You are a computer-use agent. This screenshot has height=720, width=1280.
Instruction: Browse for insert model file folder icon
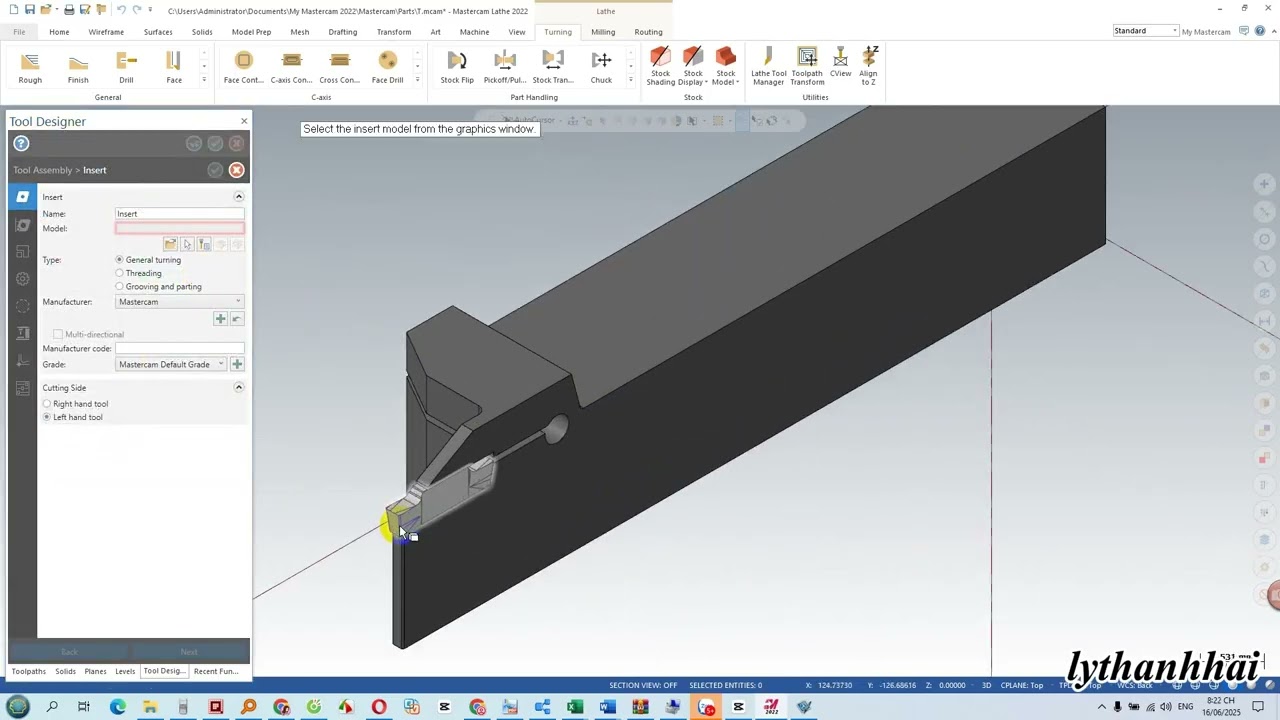170,245
